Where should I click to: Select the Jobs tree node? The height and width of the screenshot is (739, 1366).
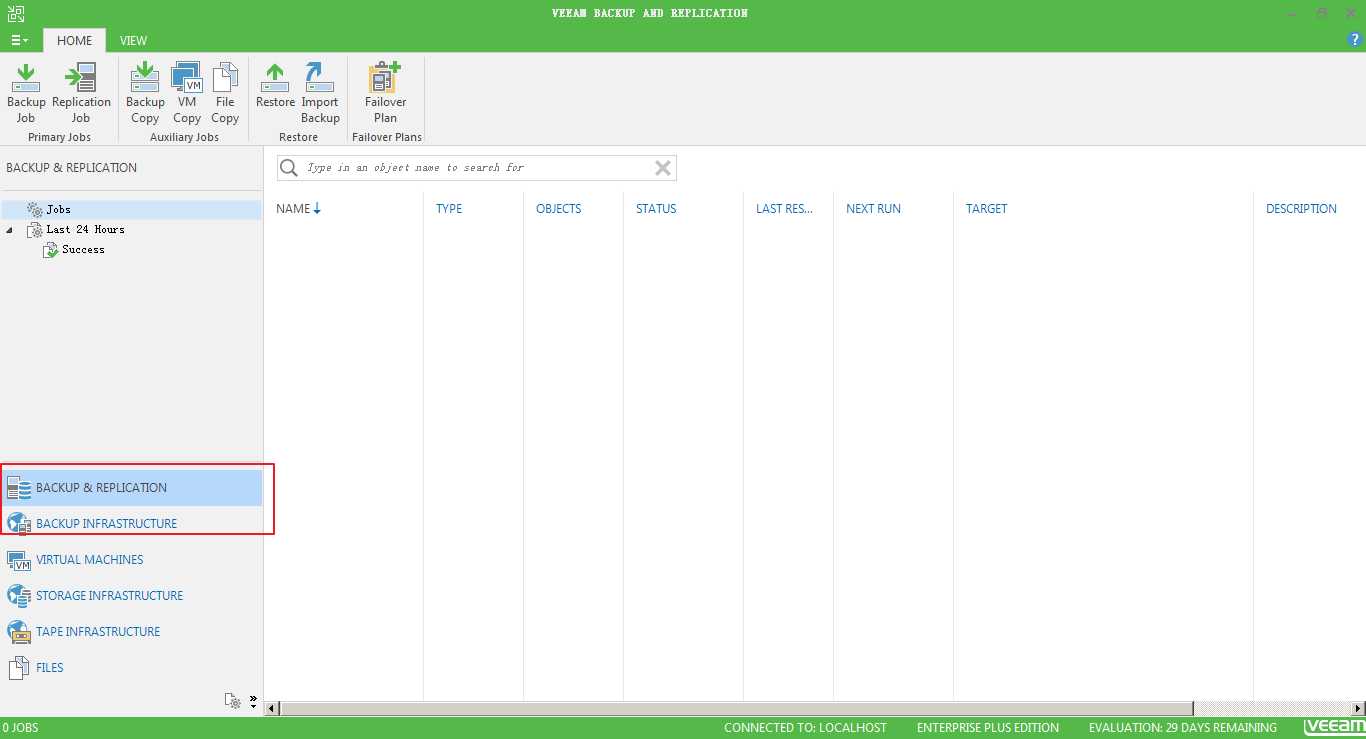click(133, 209)
